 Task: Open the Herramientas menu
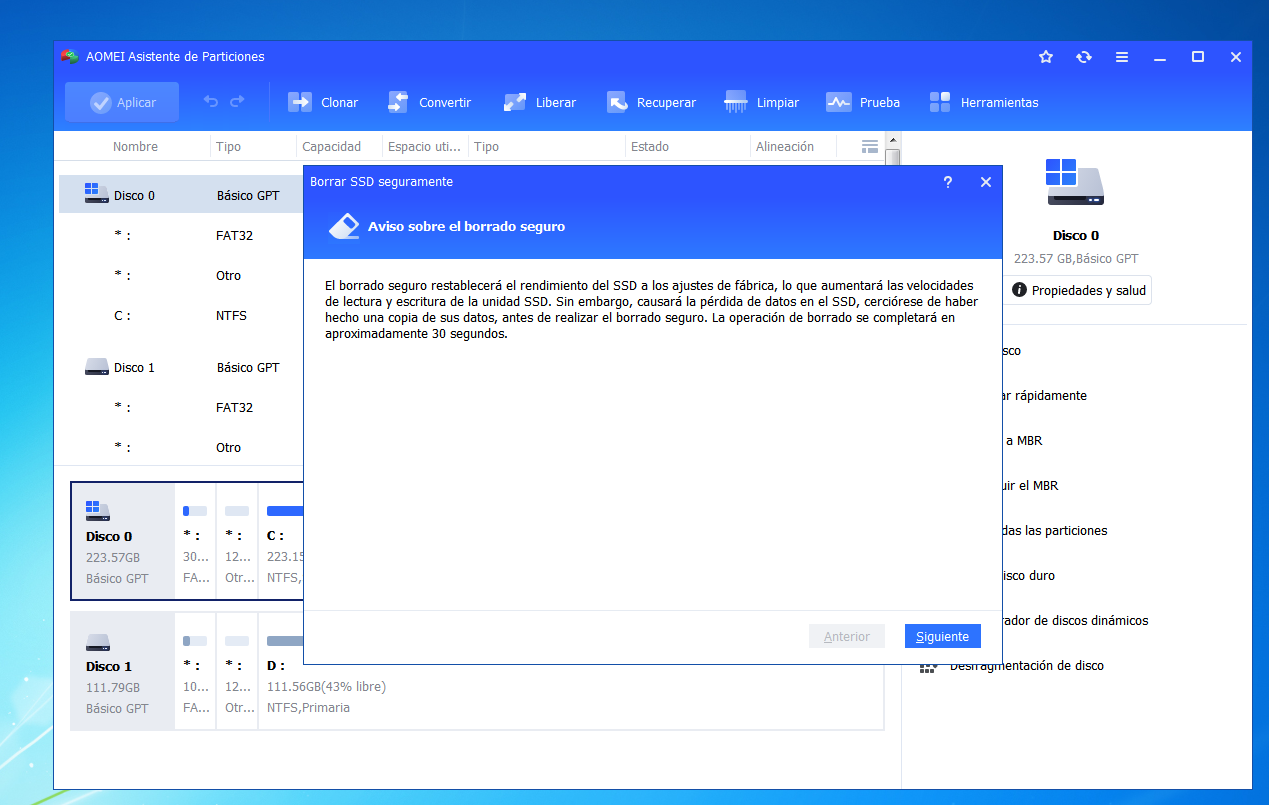pos(940,102)
